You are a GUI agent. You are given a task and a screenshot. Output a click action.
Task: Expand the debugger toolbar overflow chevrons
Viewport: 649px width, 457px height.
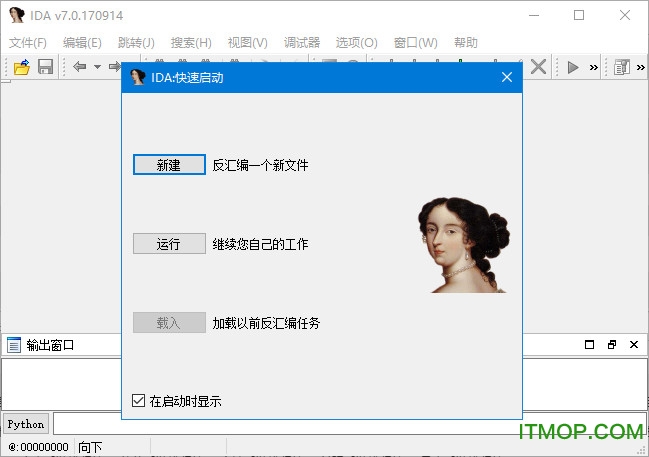click(594, 67)
